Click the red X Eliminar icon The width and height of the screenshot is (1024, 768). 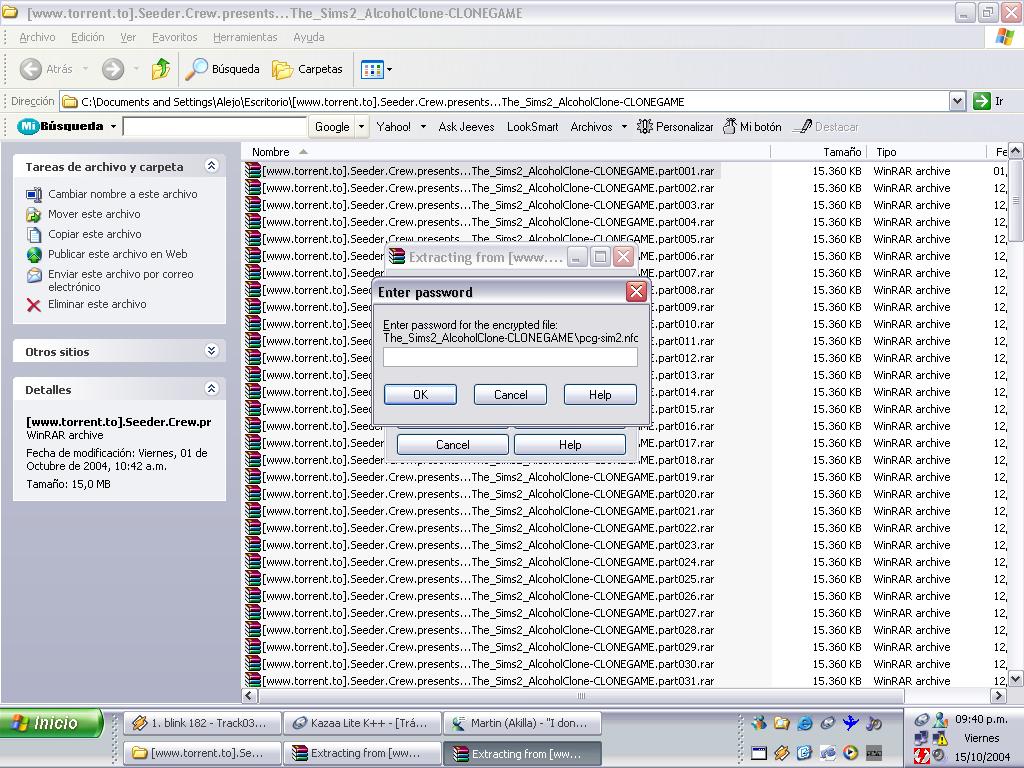point(34,305)
